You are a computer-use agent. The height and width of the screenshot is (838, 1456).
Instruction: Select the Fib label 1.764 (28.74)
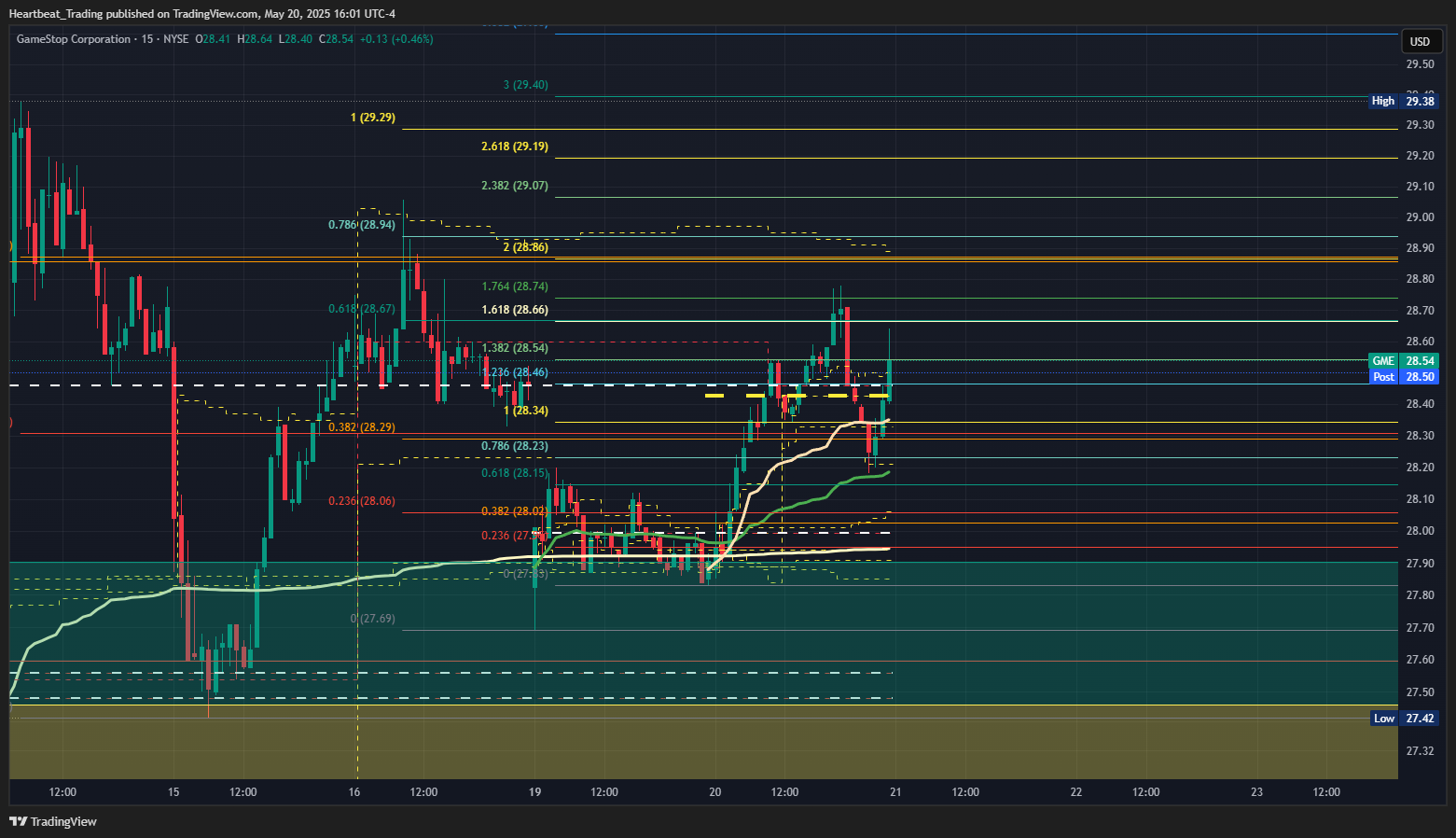click(515, 286)
